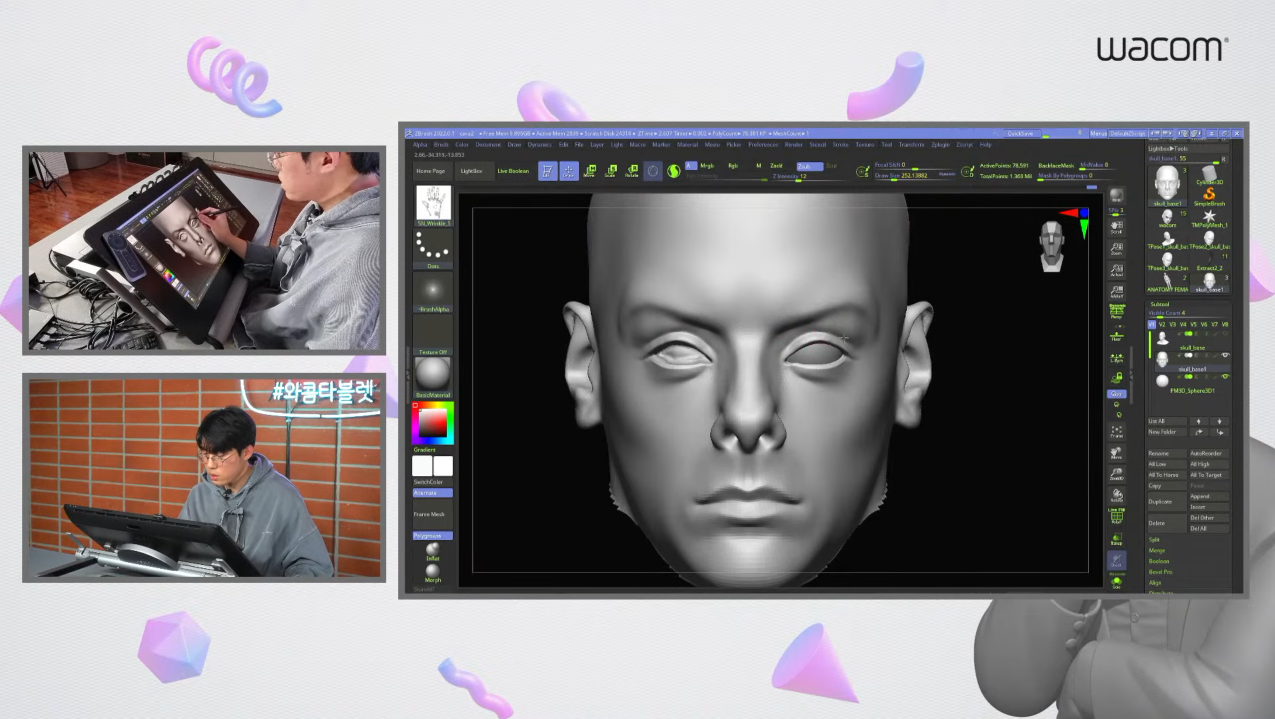Collapse the Subtool panel header
Viewport: 1275px width, 719px height.
coord(1160,304)
